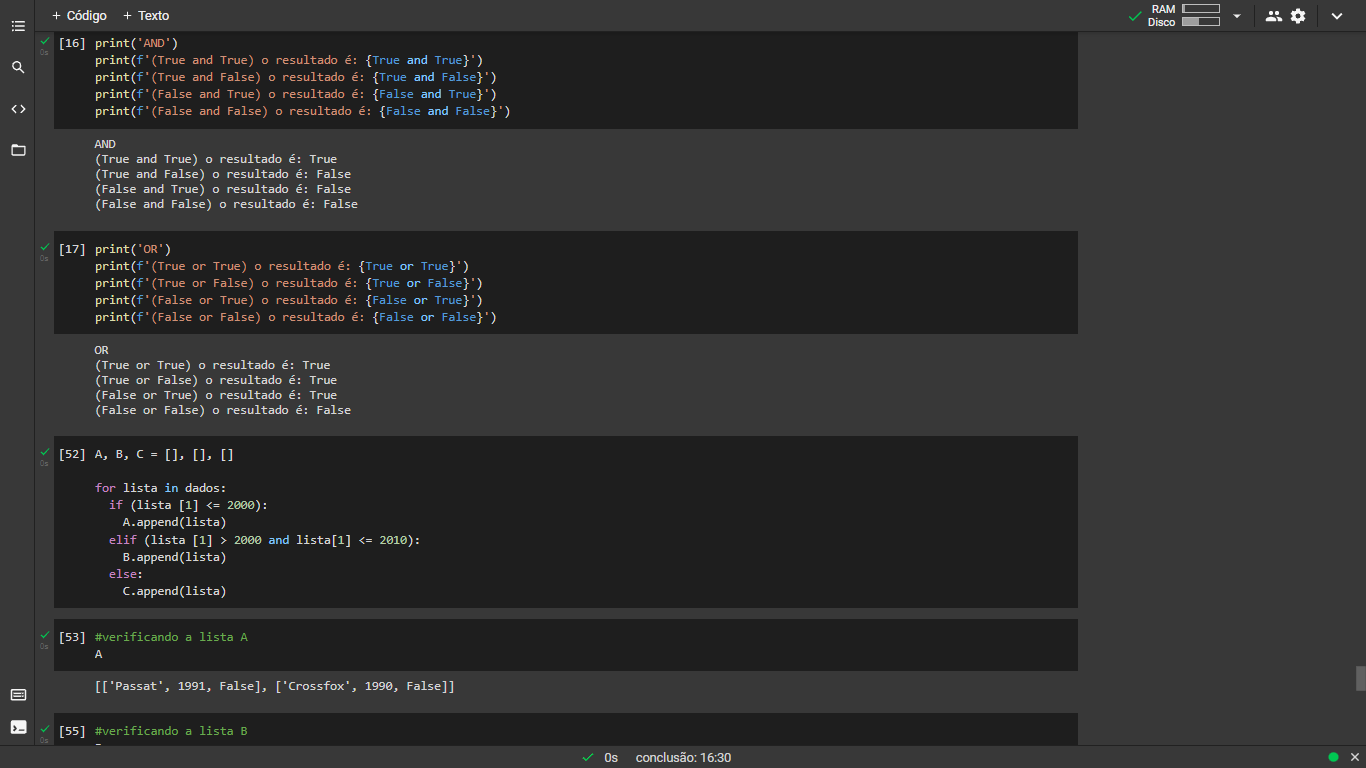Open the Files folder sidebar icon
This screenshot has height=768, width=1366.
[18, 150]
